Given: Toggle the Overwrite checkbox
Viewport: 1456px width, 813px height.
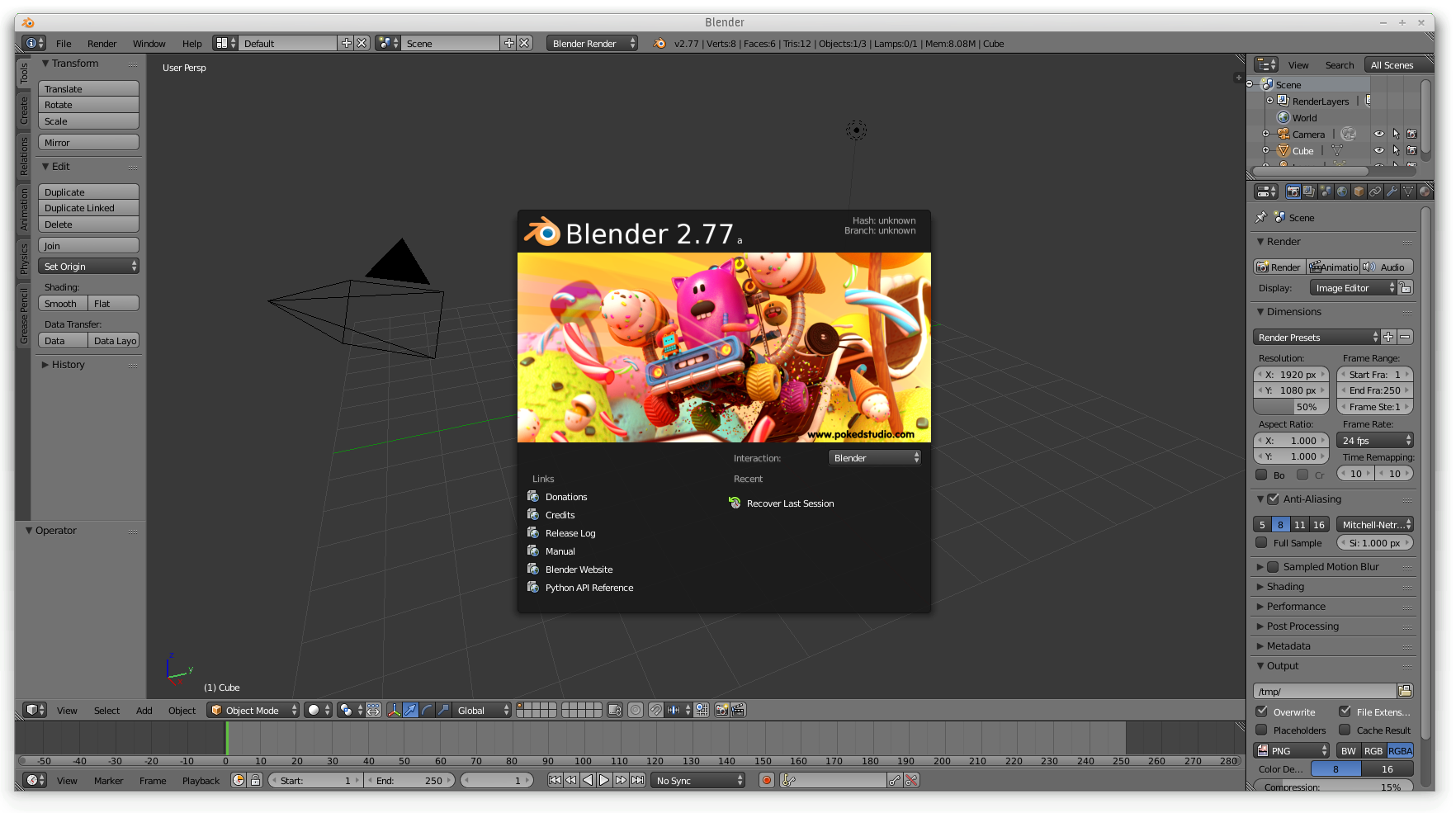Looking at the screenshot, I should pyautogui.click(x=1261, y=711).
